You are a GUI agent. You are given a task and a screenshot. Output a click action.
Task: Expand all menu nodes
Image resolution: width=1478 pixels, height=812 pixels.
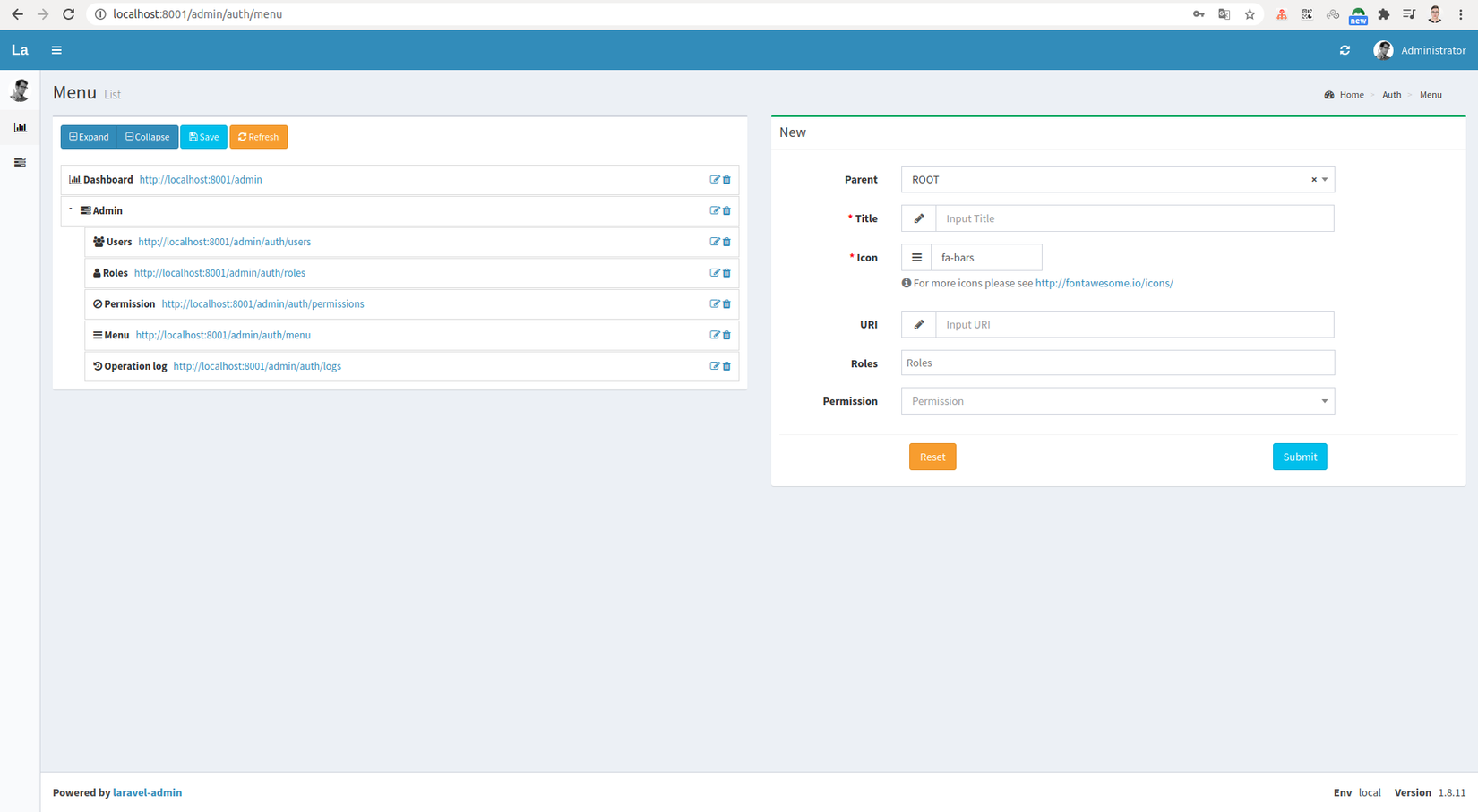coord(89,137)
